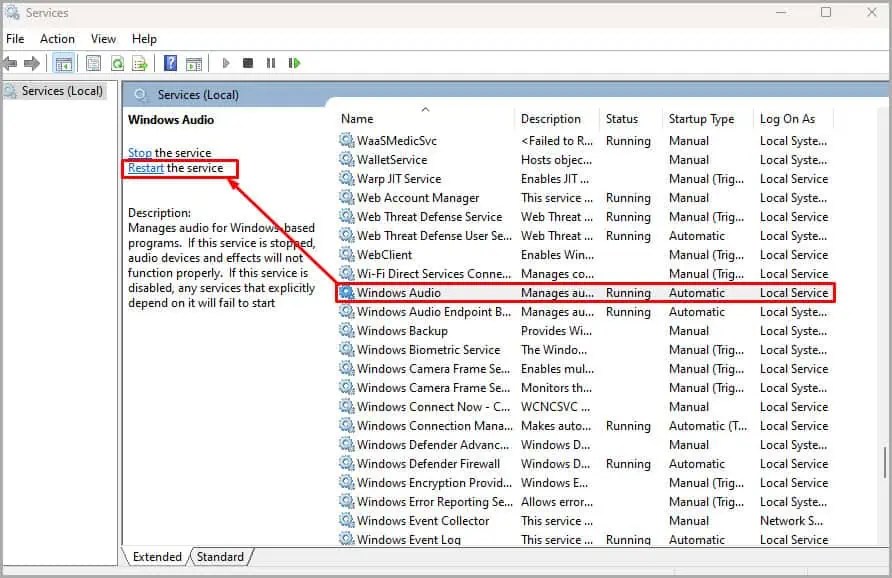This screenshot has height=578, width=892.
Task: Open the View menu
Action: [103, 38]
